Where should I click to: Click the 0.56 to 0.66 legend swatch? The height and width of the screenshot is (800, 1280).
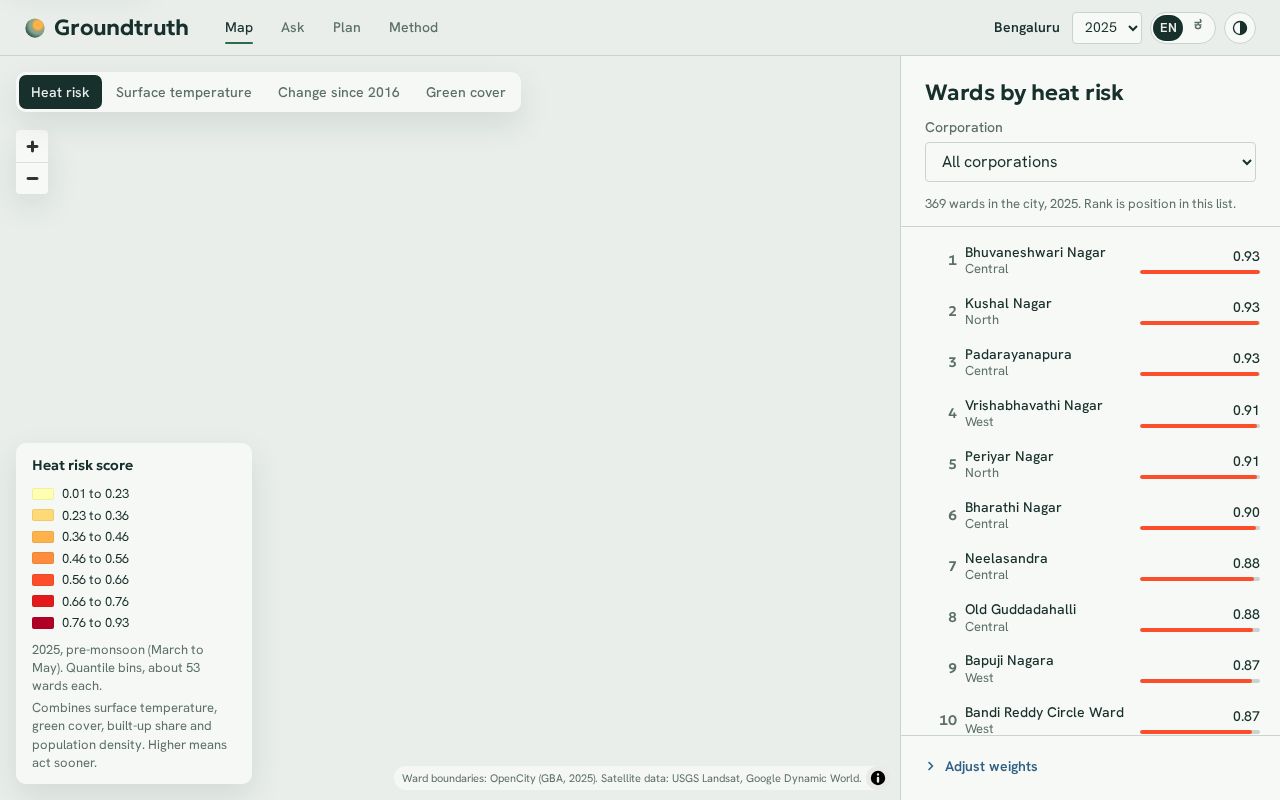click(43, 580)
